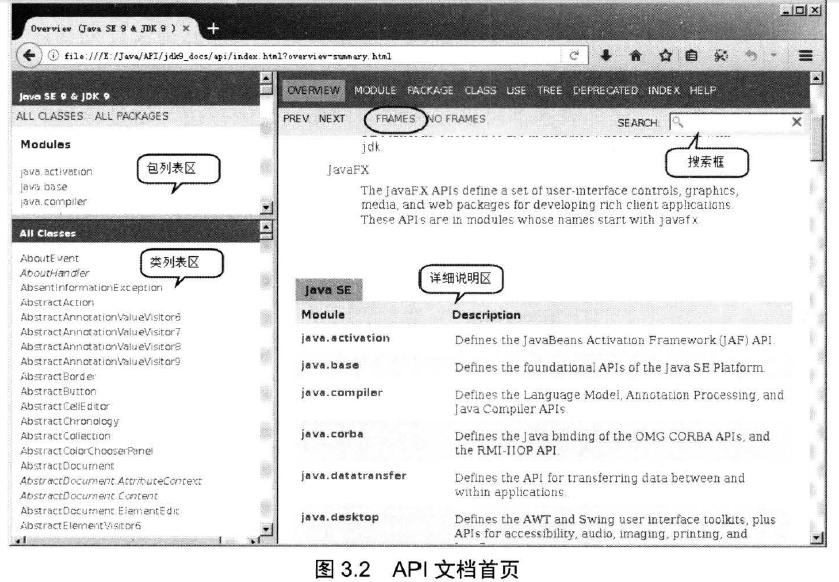The image size is (839, 582).
Task: Click into the SEARCH input field
Action: [x=737, y=122]
